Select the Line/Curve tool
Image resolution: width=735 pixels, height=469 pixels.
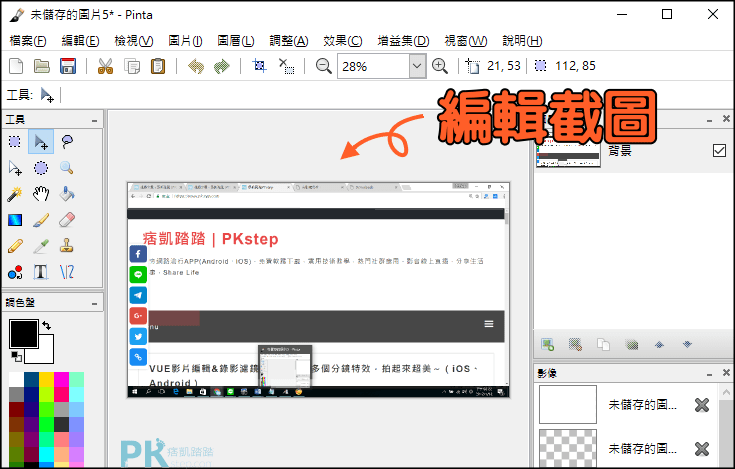(67, 272)
